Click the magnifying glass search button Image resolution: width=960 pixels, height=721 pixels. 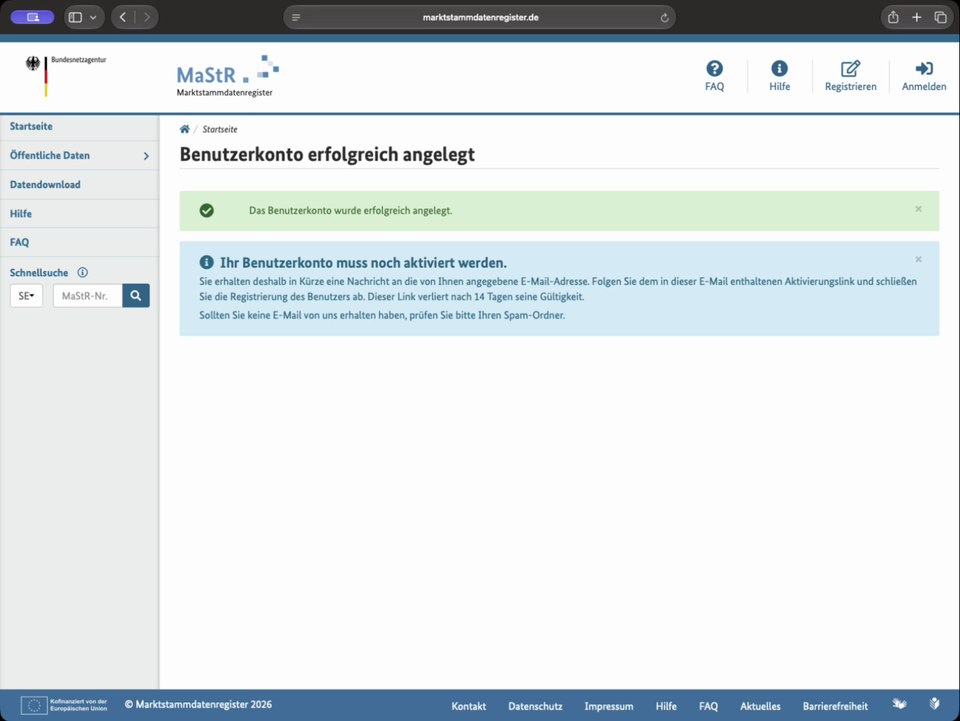[x=136, y=296]
